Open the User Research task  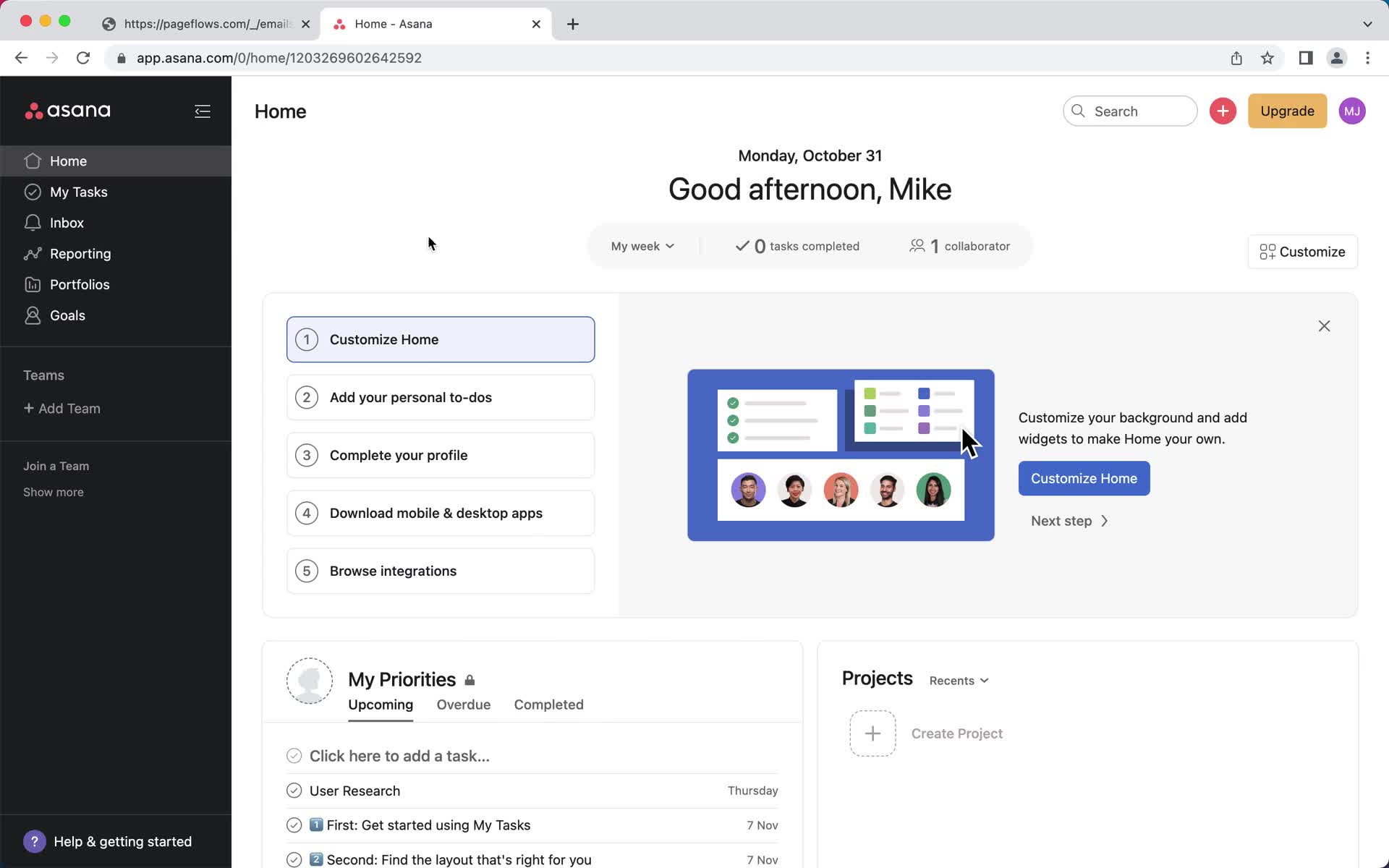click(354, 791)
